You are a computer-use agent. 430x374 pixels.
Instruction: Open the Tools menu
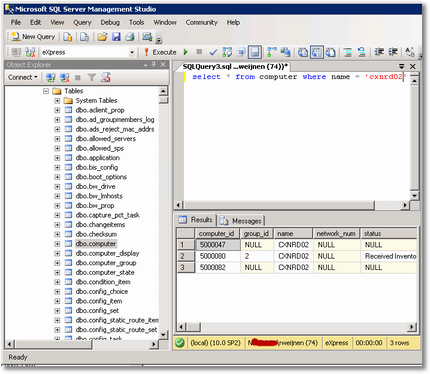(x=136, y=22)
